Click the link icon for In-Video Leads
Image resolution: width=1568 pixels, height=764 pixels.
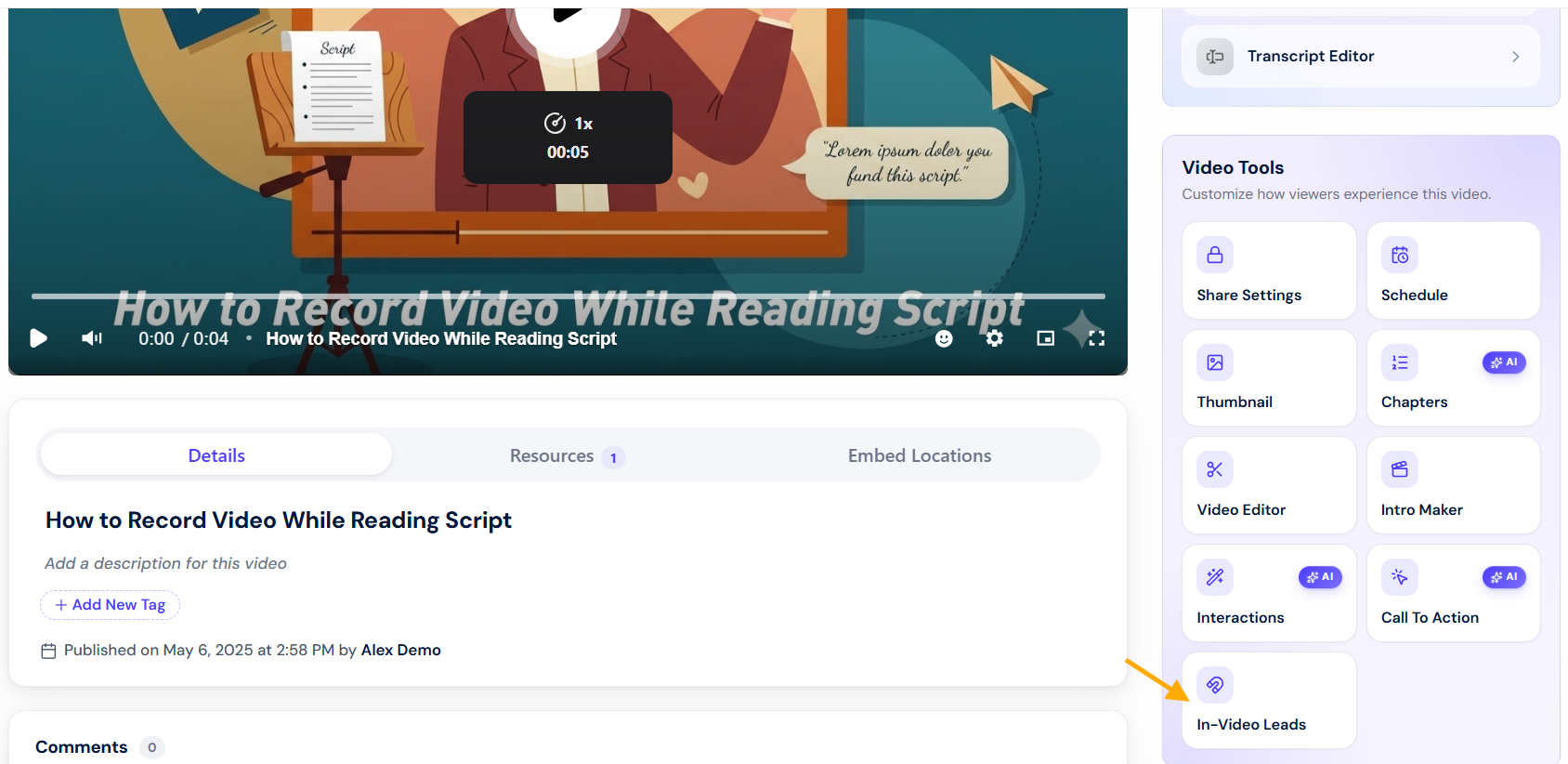click(x=1215, y=685)
